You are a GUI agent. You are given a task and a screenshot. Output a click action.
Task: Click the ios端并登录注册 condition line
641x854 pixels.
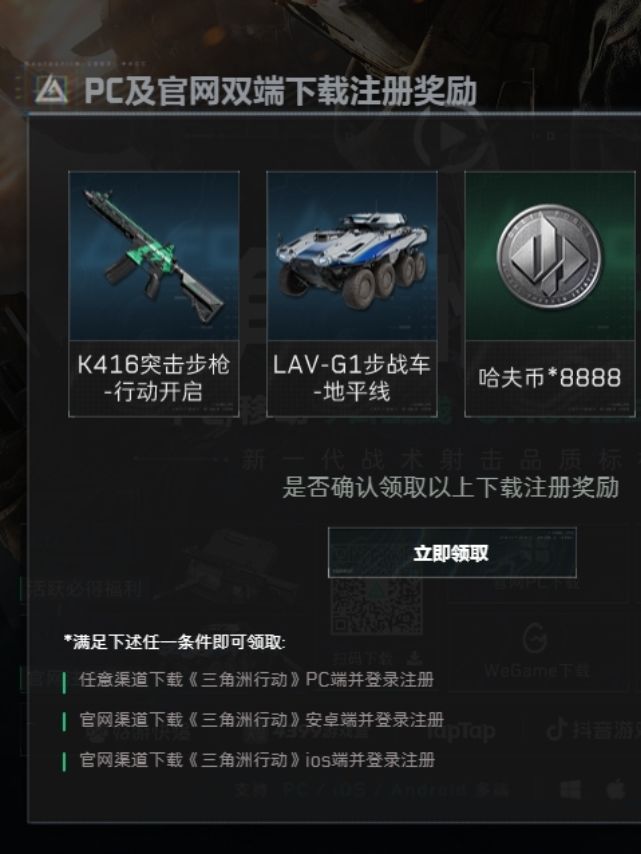coord(257,759)
